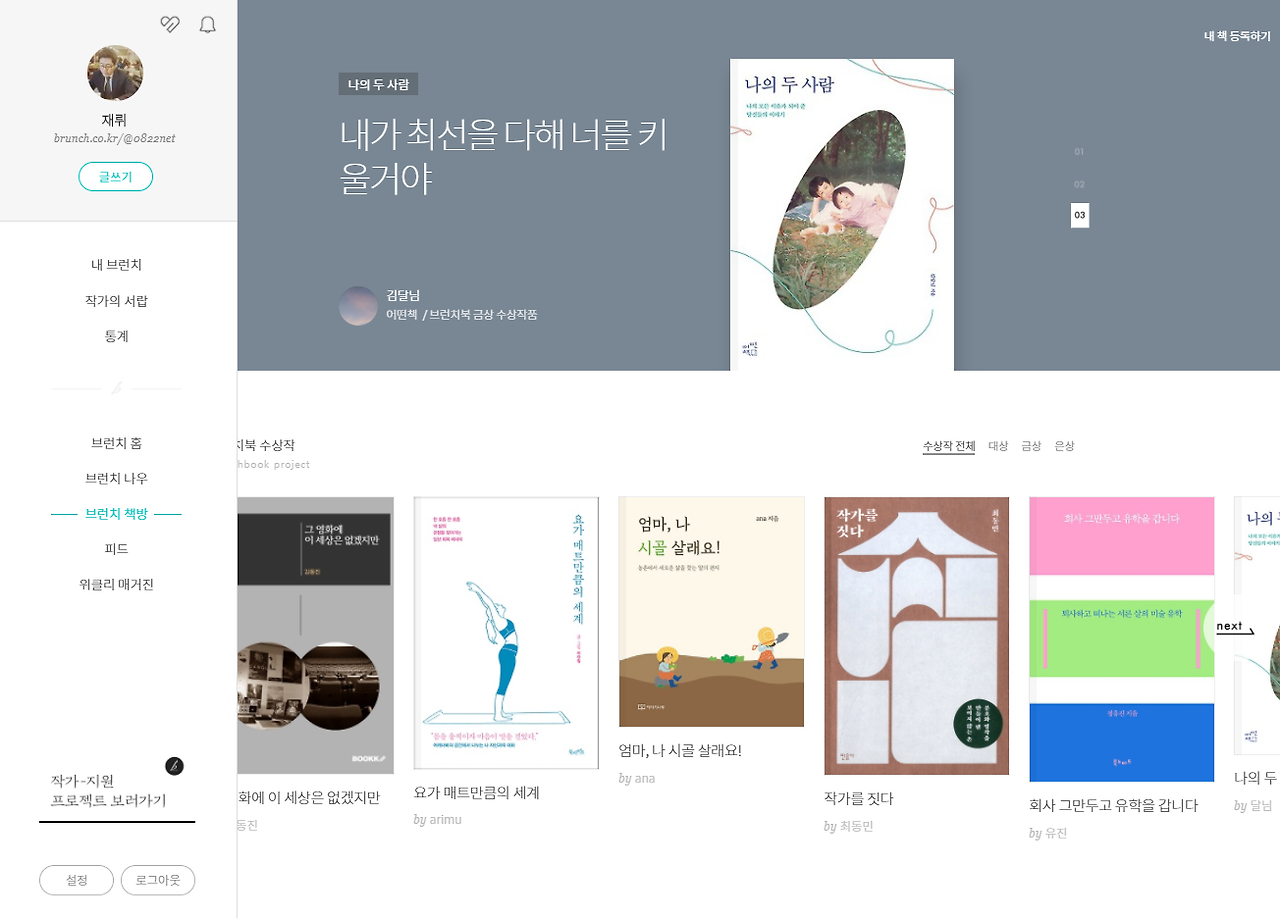Viewport: 1280px width, 918px height.
Task: Open 브런치 나우 from sidebar menu
Action: tap(116, 478)
